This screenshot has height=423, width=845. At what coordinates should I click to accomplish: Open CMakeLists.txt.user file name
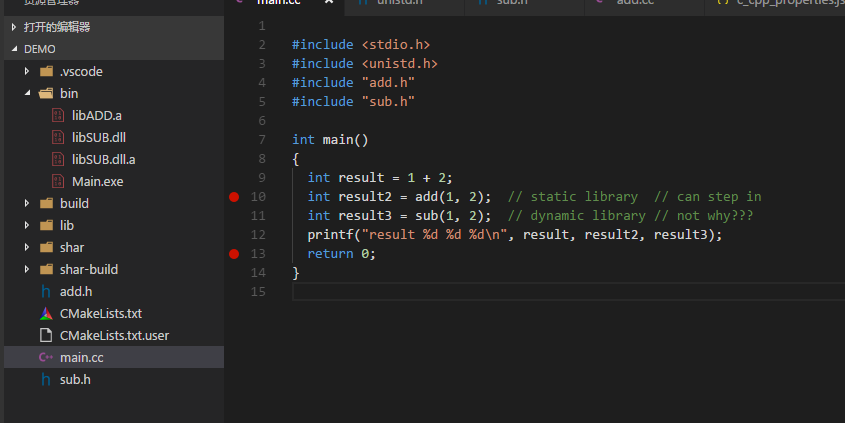[114, 336]
